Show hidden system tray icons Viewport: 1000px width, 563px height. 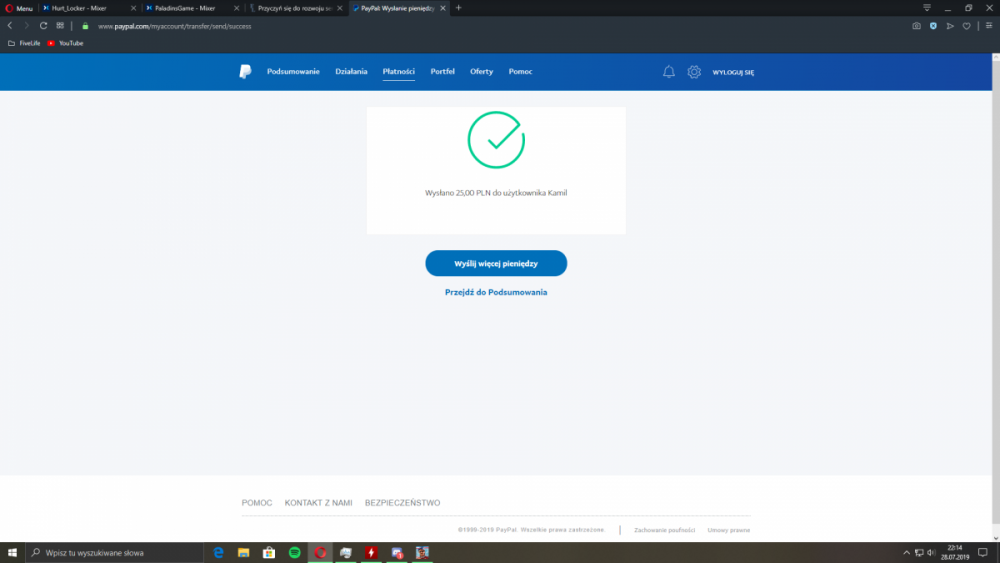point(906,553)
